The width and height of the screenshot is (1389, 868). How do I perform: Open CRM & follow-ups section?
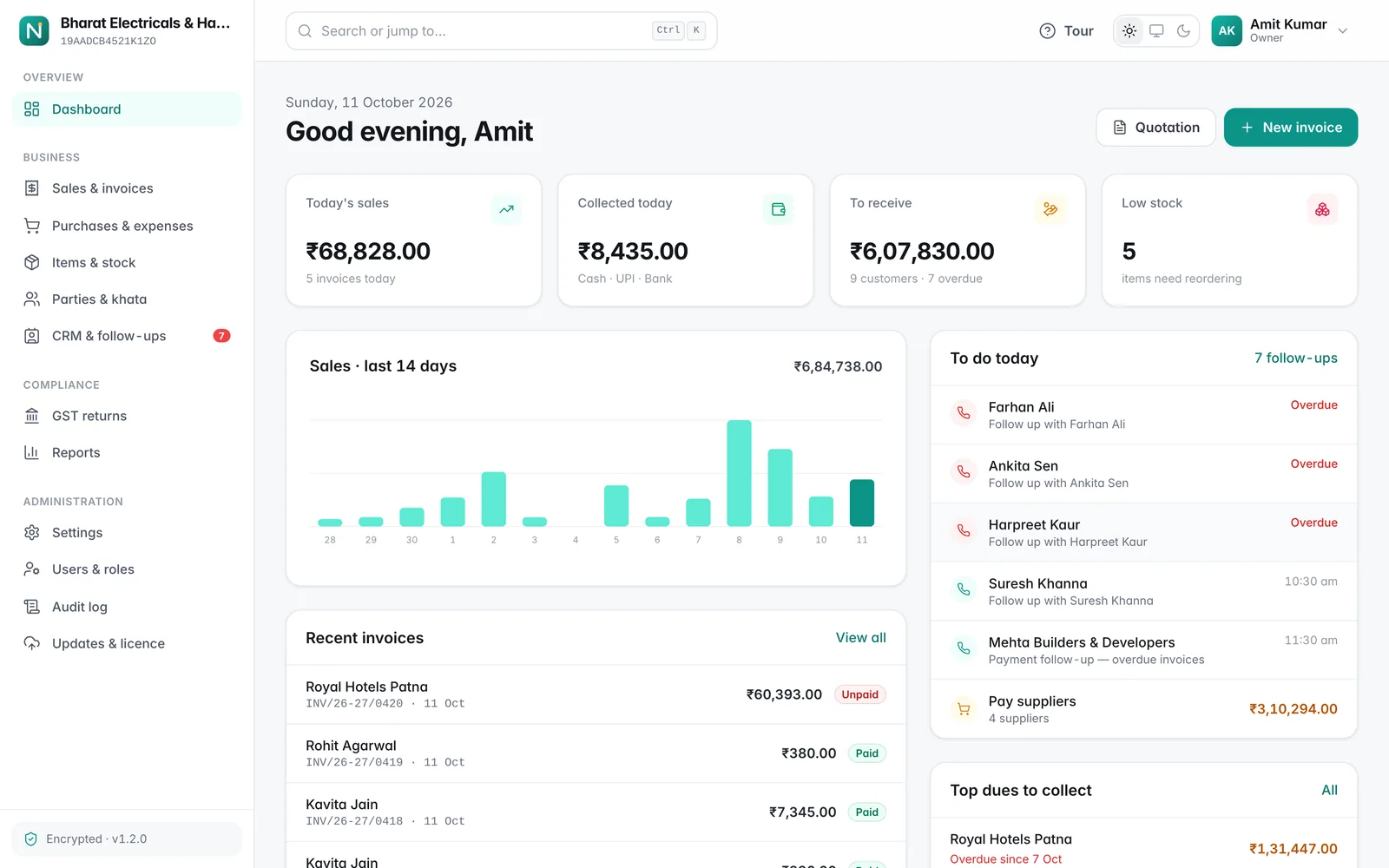pos(127,336)
